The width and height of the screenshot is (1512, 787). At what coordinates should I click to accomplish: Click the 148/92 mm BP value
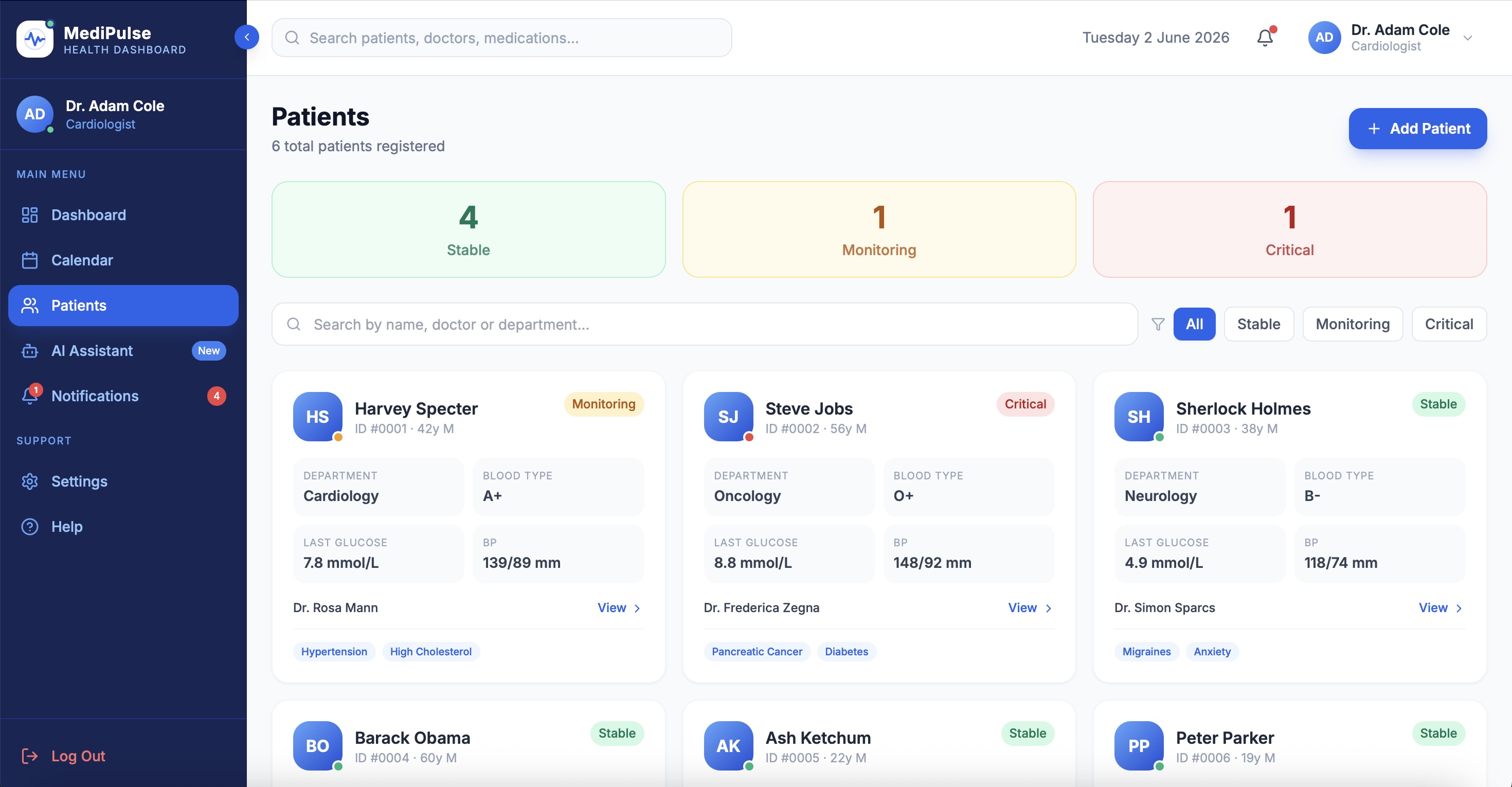pyautogui.click(x=932, y=563)
